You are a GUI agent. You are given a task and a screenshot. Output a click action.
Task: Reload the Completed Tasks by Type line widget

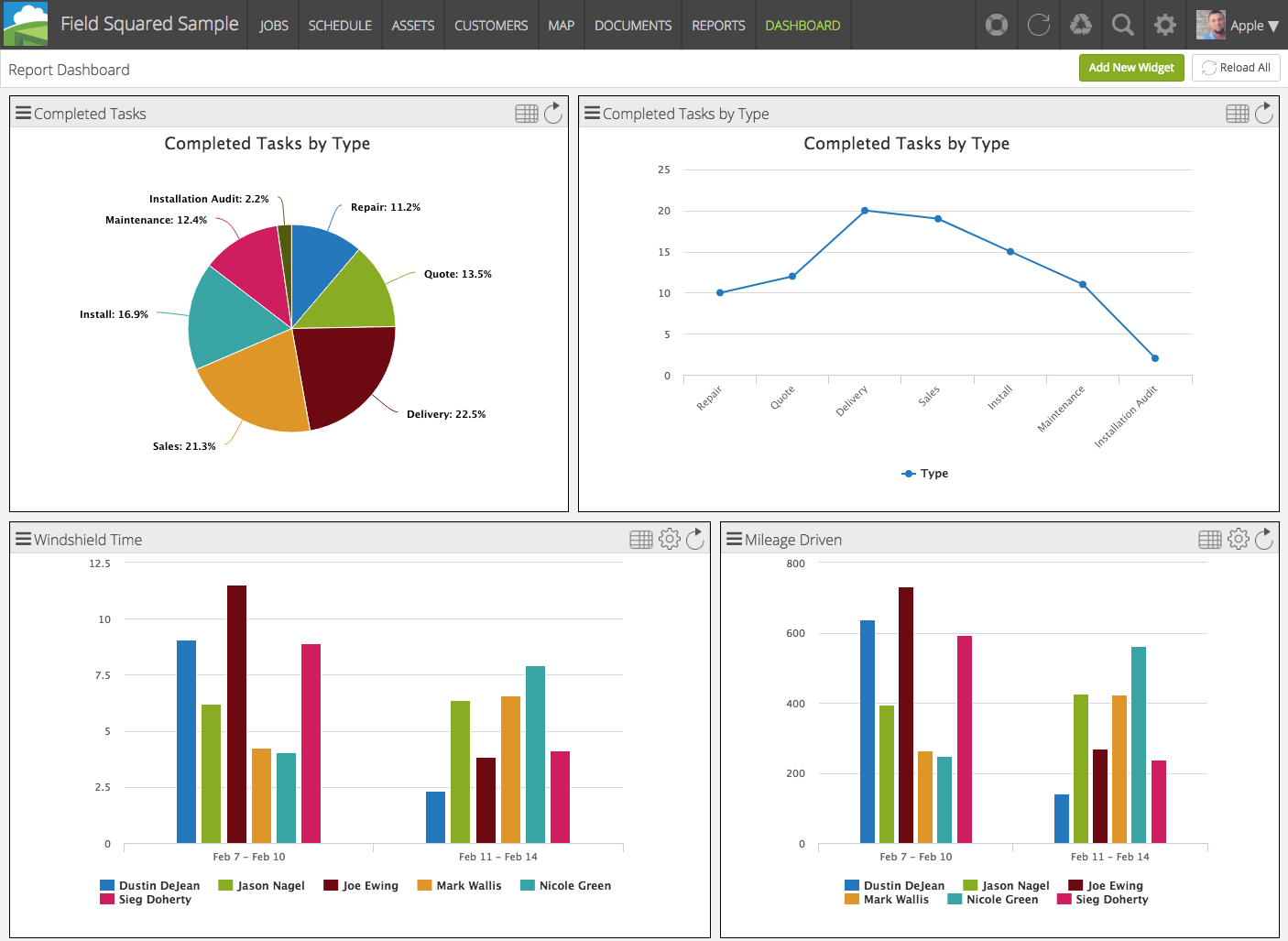coord(1264,113)
